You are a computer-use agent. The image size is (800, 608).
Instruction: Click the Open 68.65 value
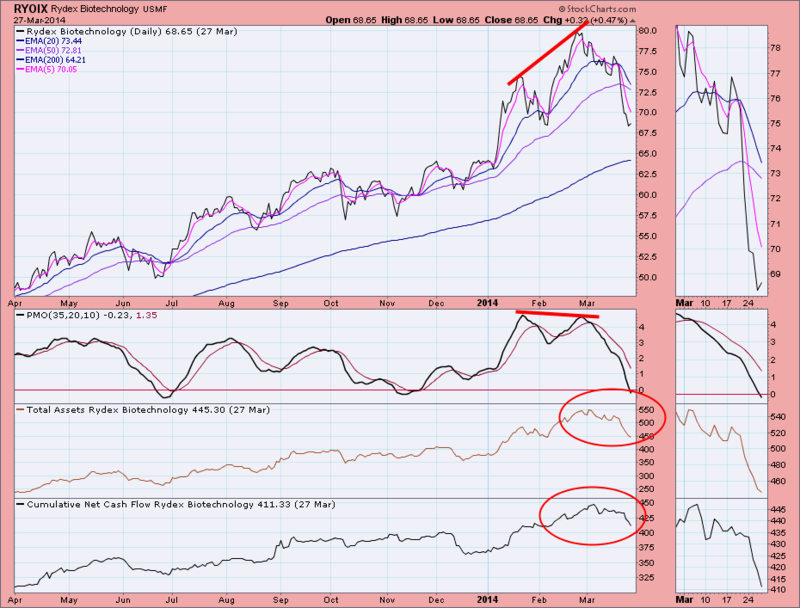pos(351,20)
